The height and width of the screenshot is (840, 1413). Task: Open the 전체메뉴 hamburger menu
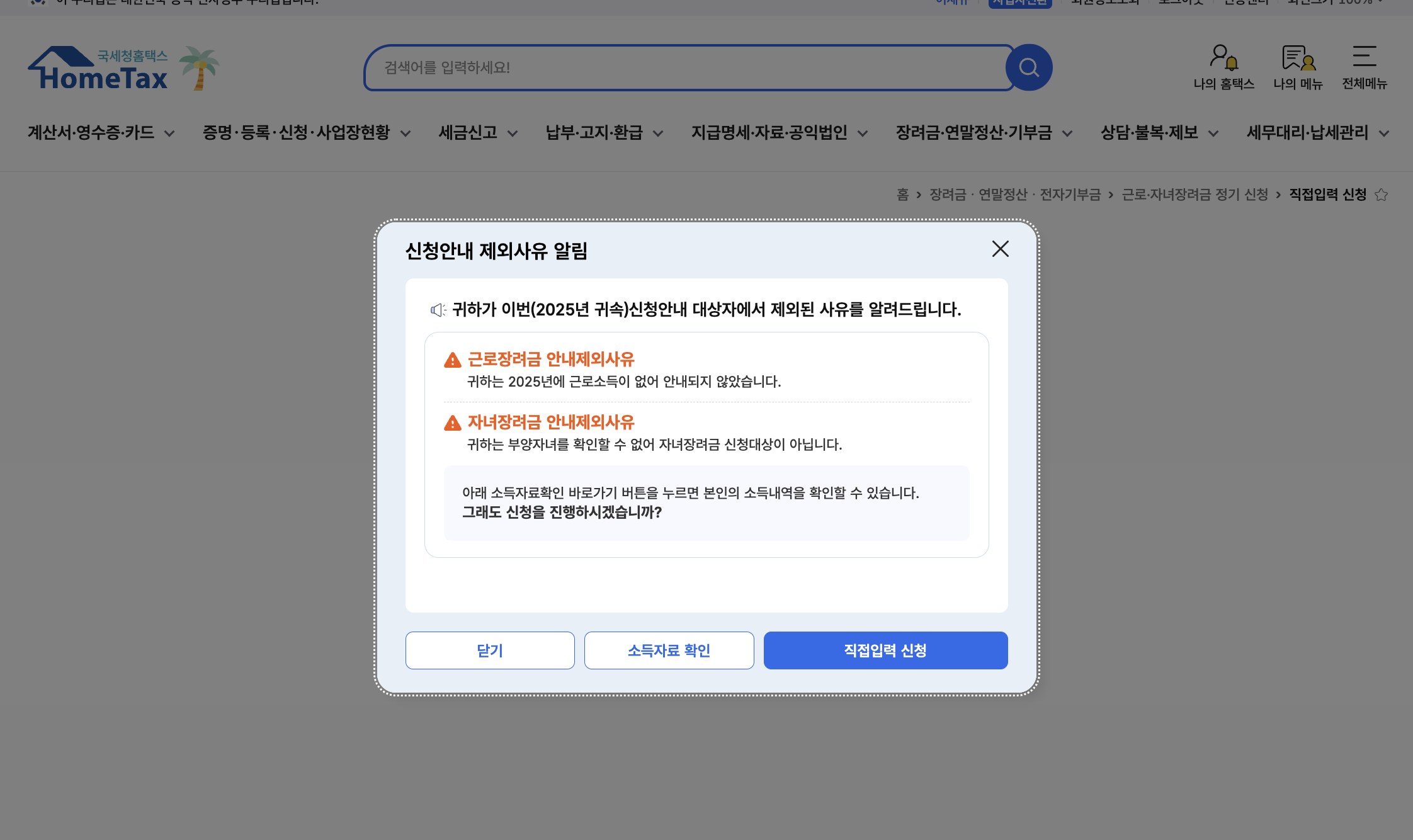coord(1365,67)
